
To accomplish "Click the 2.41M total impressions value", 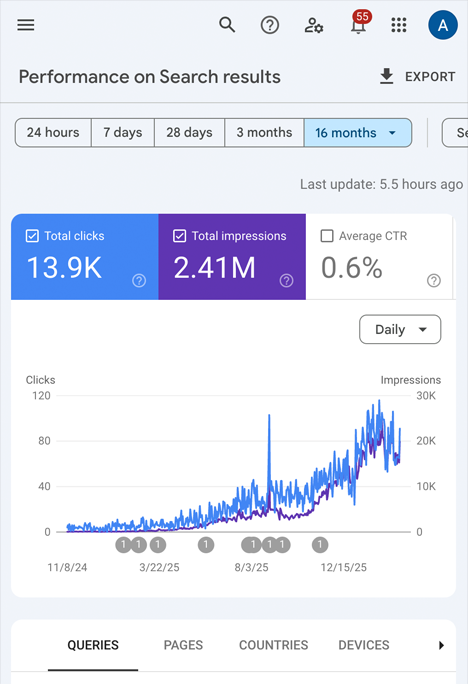I will [214, 267].
